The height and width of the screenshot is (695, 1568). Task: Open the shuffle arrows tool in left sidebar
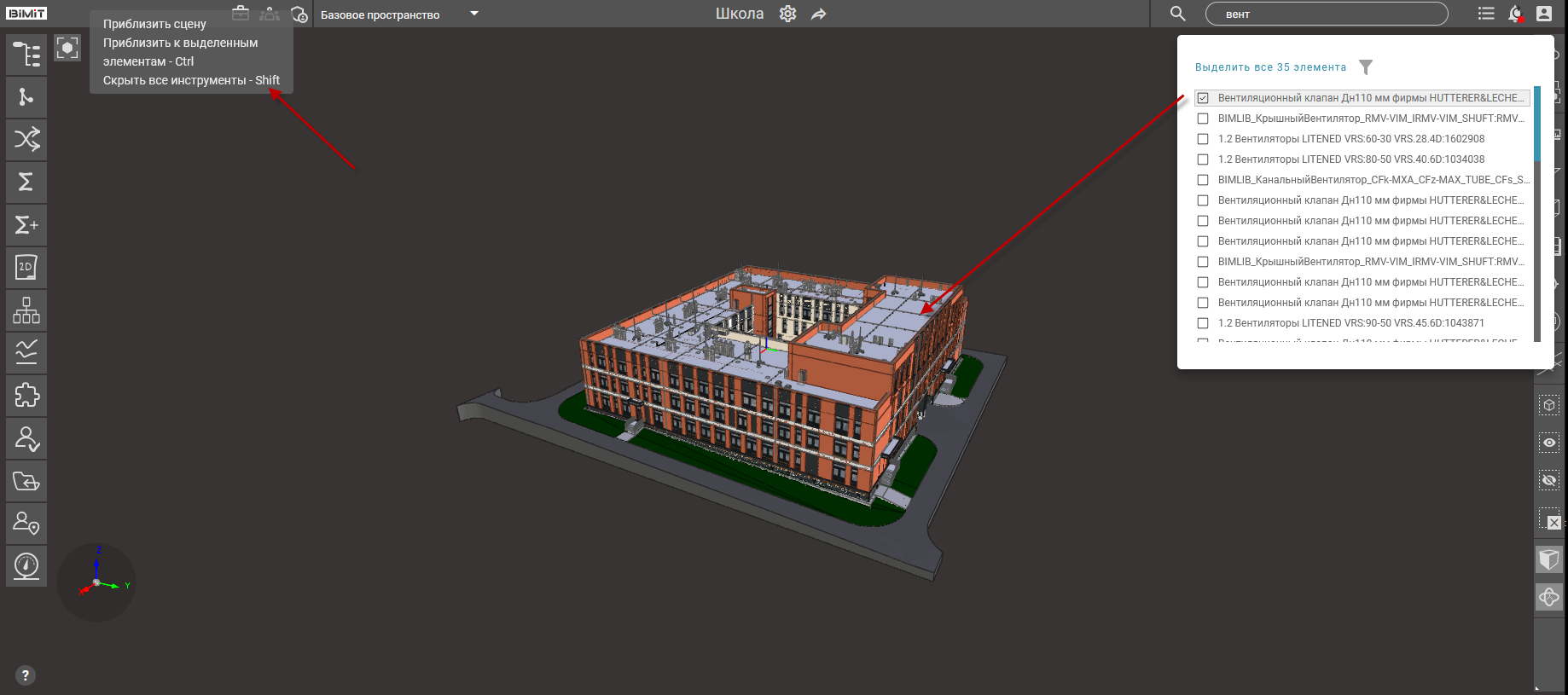tap(26, 139)
